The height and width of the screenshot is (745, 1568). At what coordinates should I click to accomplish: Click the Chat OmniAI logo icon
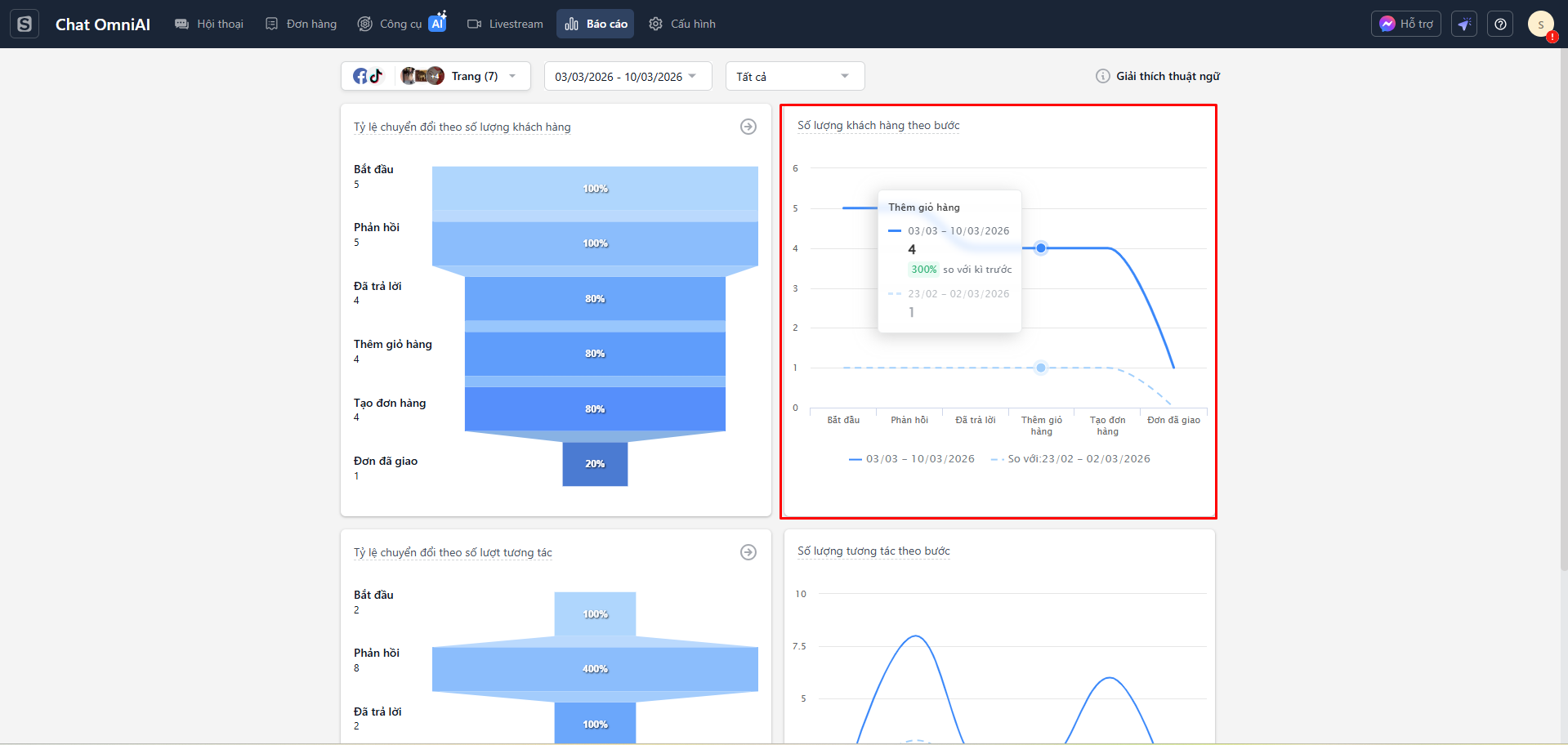coord(25,25)
